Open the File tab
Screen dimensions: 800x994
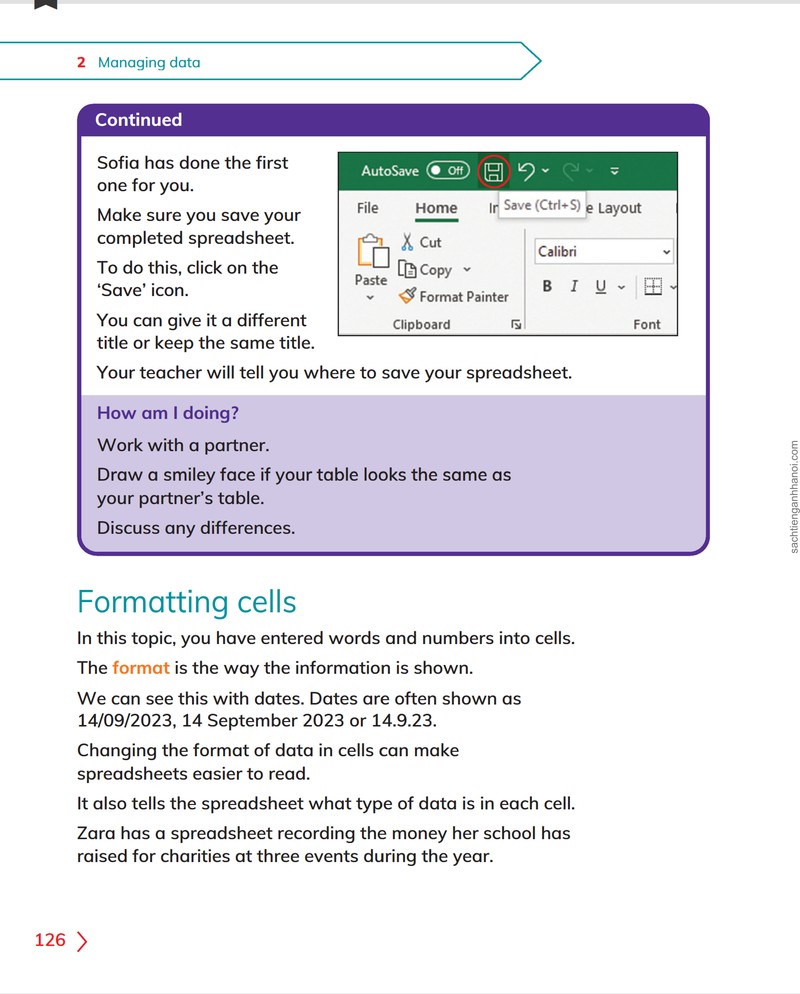tap(368, 208)
